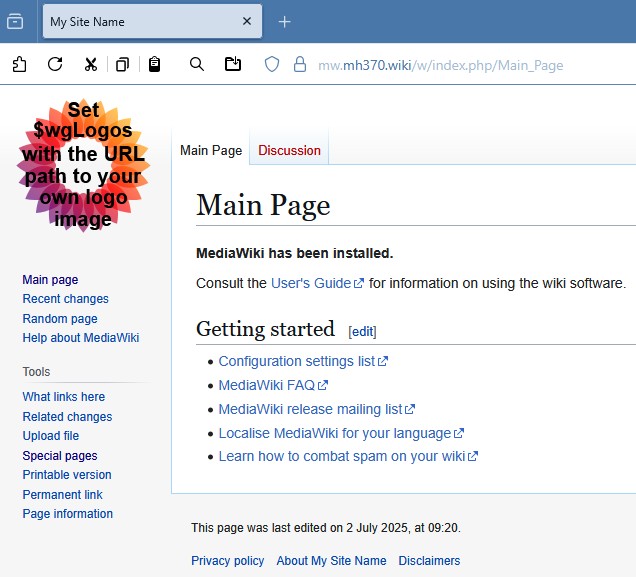The height and width of the screenshot is (577, 636).
Task: Reload the page with the refresh icon
Action: [55, 64]
